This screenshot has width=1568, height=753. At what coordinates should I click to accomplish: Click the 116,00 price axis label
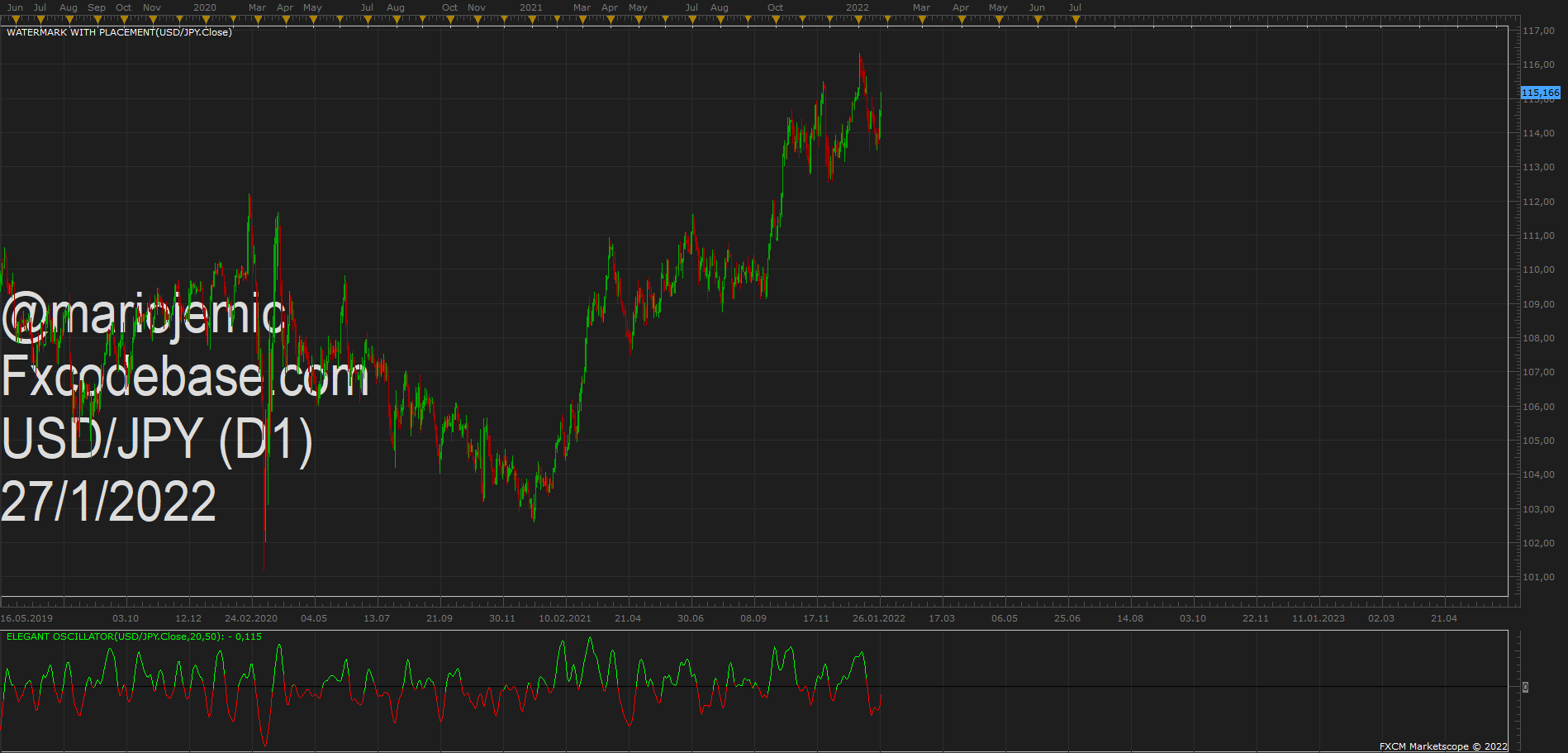pyautogui.click(x=1538, y=64)
